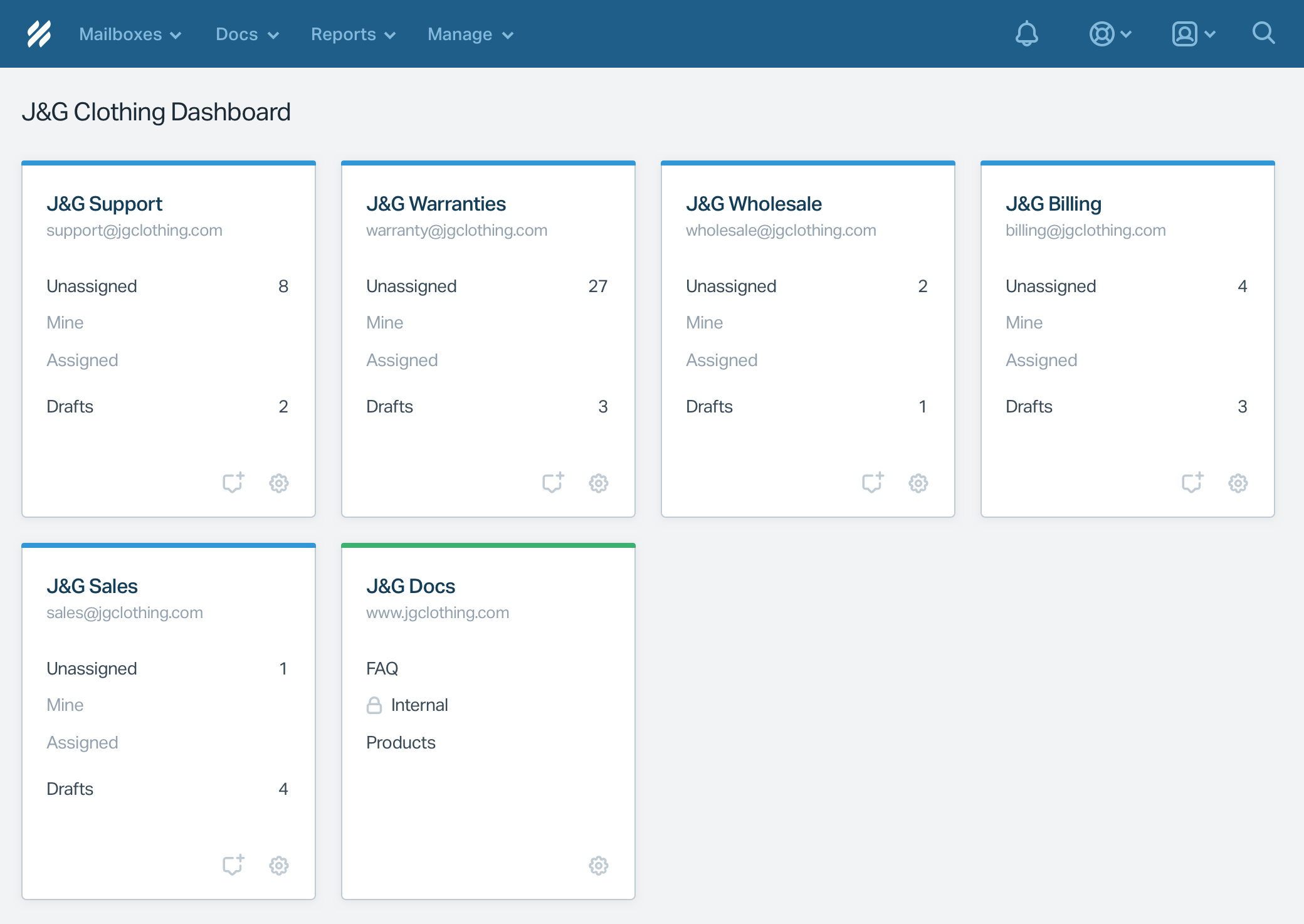Open the Docs navigation menu
This screenshot has width=1304, height=924.
tap(247, 34)
